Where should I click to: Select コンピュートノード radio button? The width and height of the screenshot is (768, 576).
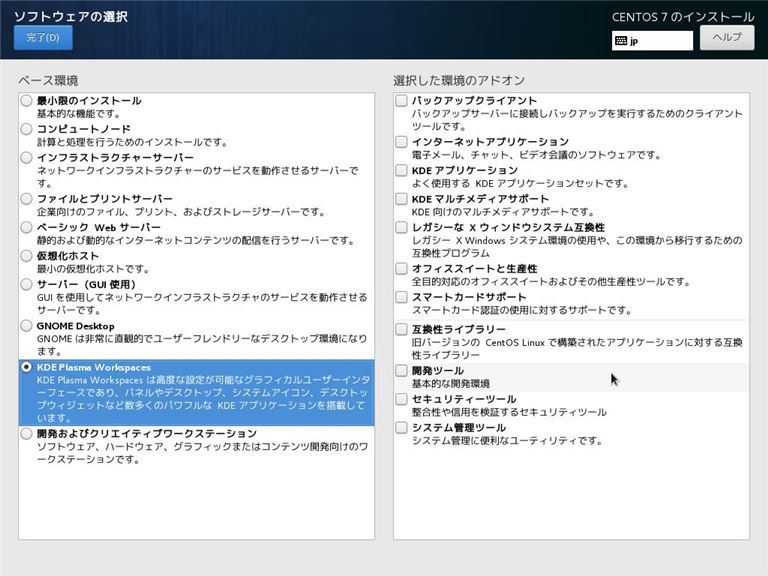point(26,129)
